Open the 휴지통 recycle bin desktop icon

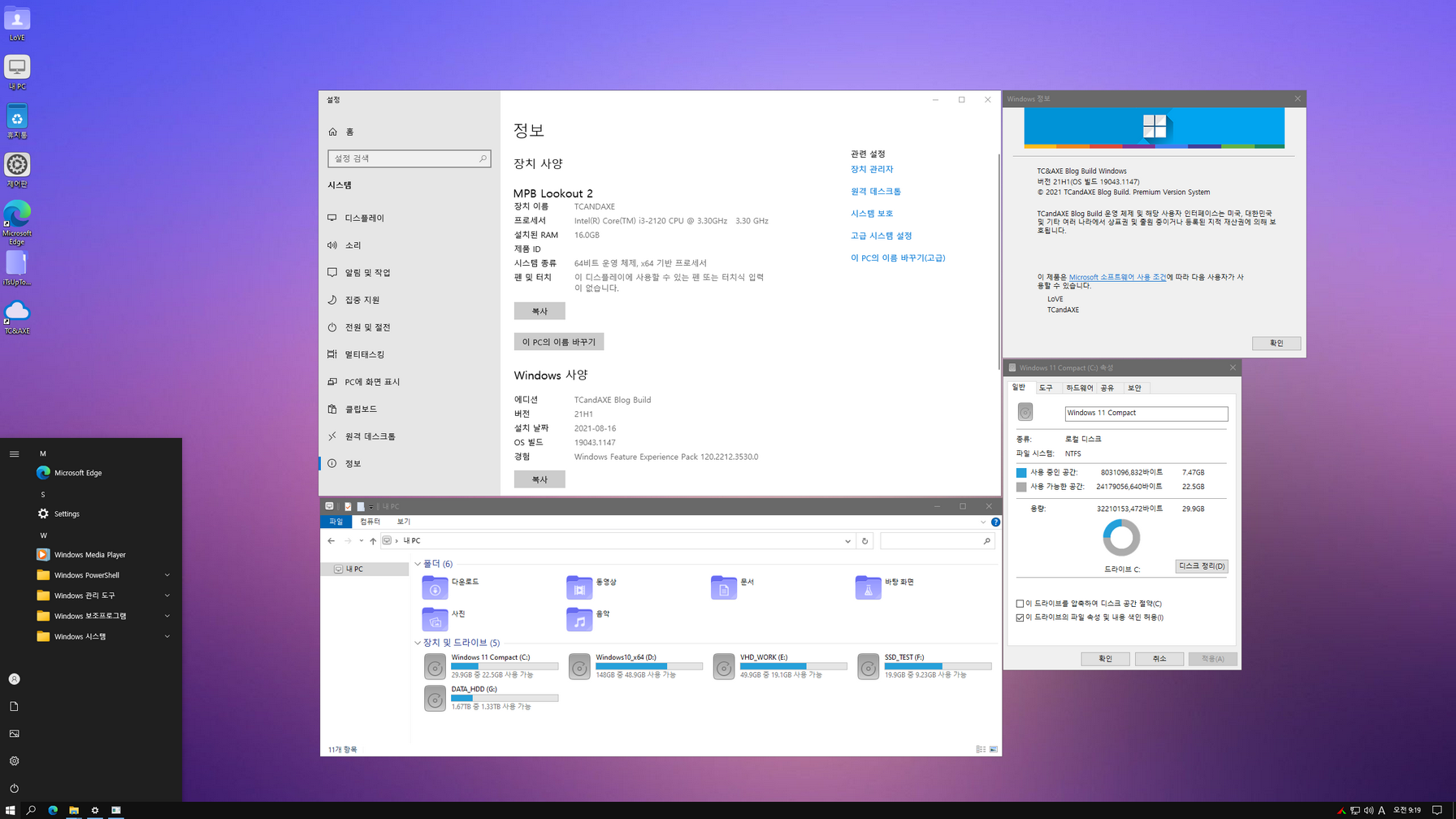click(17, 121)
